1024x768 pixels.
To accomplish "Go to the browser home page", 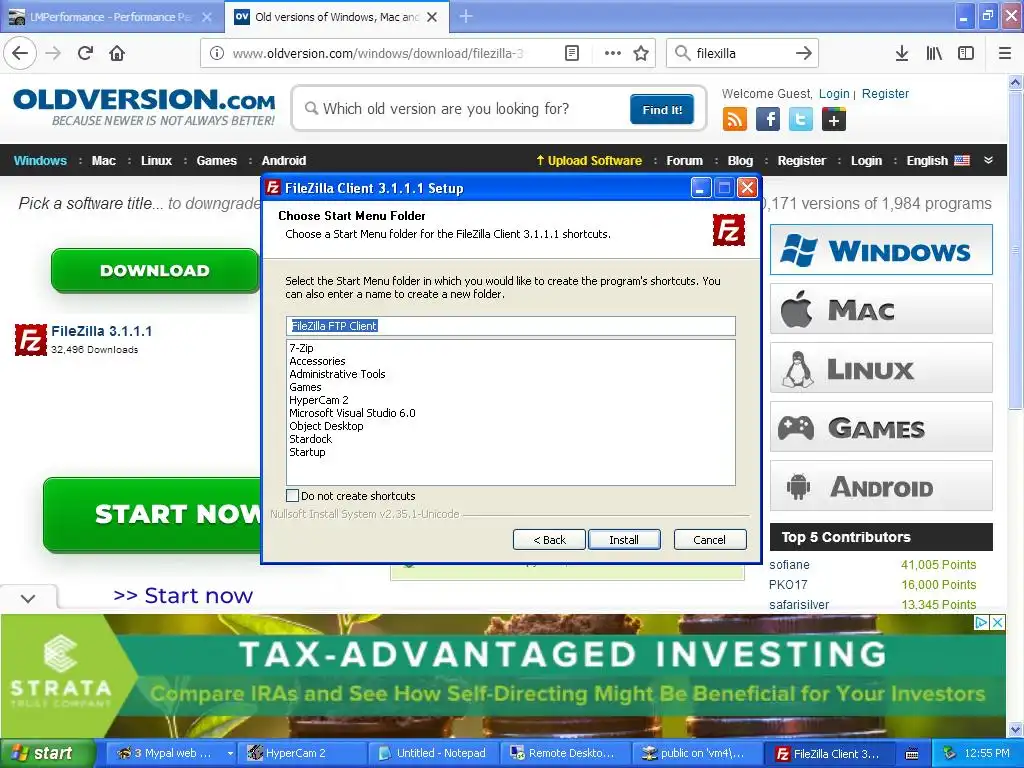I will [x=117, y=53].
